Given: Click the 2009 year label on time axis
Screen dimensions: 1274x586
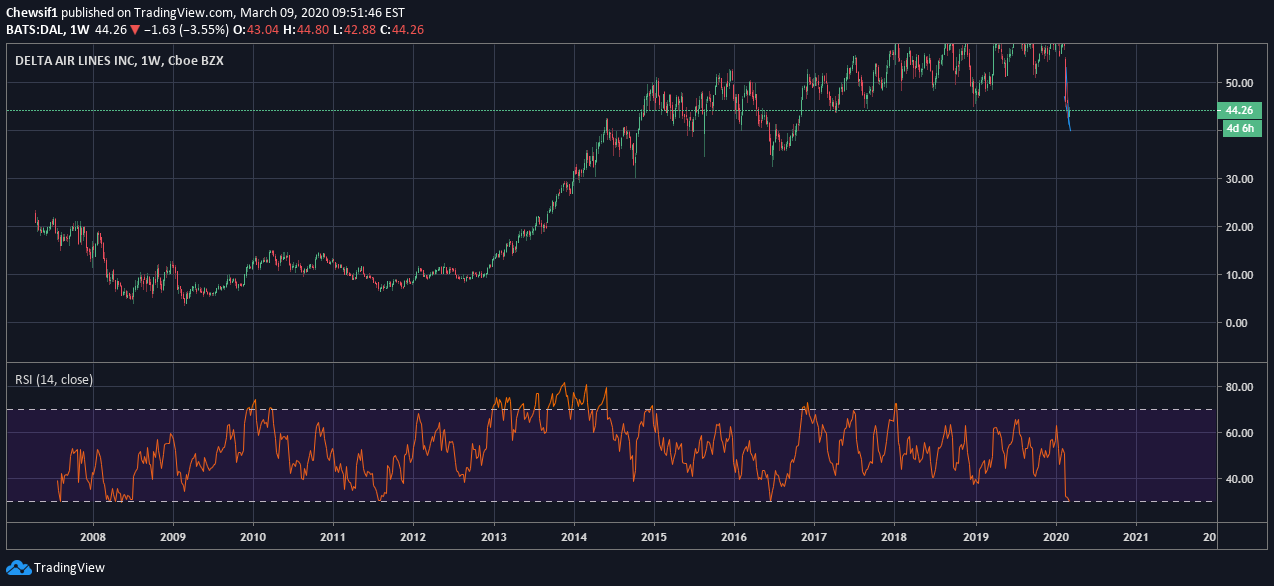Looking at the screenshot, I should pyautogui.click(x=173, y=537).
